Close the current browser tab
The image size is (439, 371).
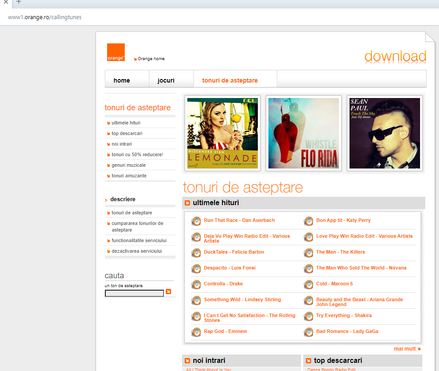(6, 2)
